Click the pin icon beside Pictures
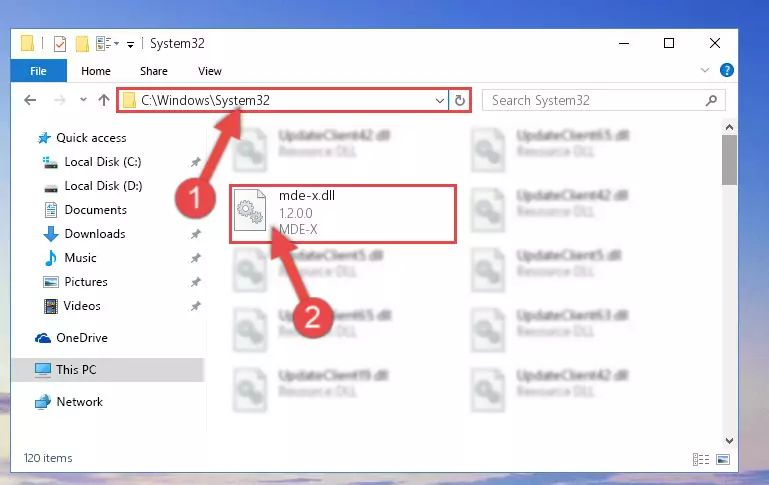The image size is (769, 485). [x=196, y=282]
